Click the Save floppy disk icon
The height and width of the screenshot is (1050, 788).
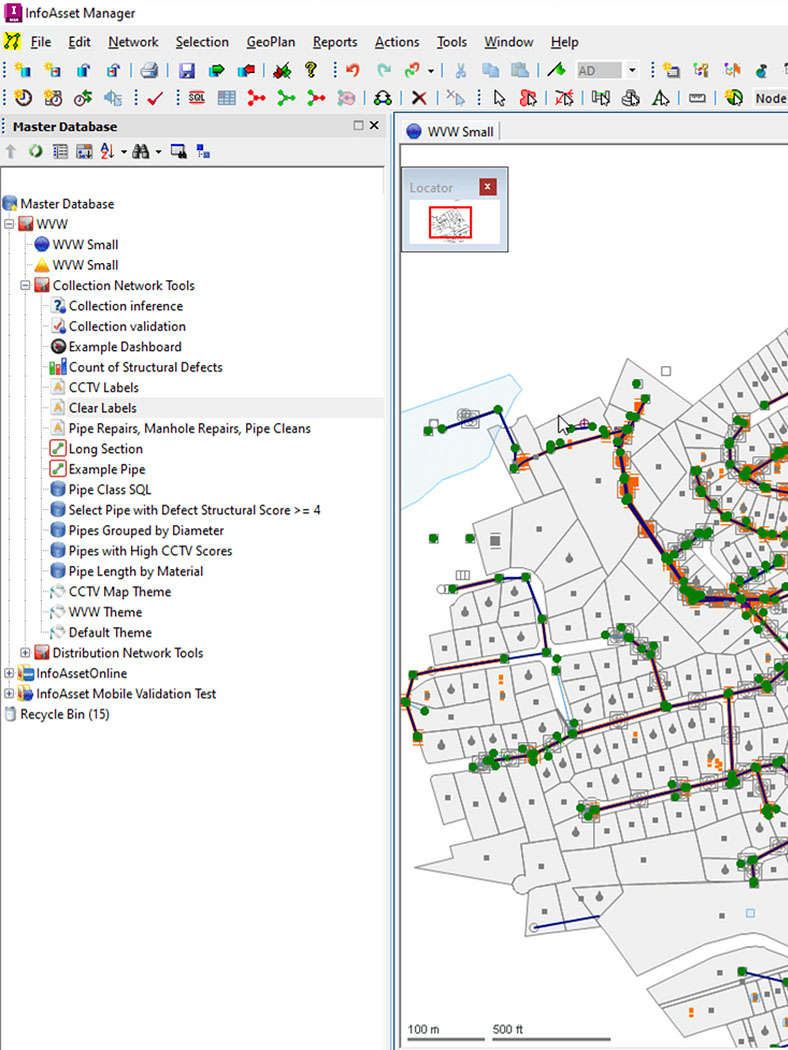pos(187,70)
